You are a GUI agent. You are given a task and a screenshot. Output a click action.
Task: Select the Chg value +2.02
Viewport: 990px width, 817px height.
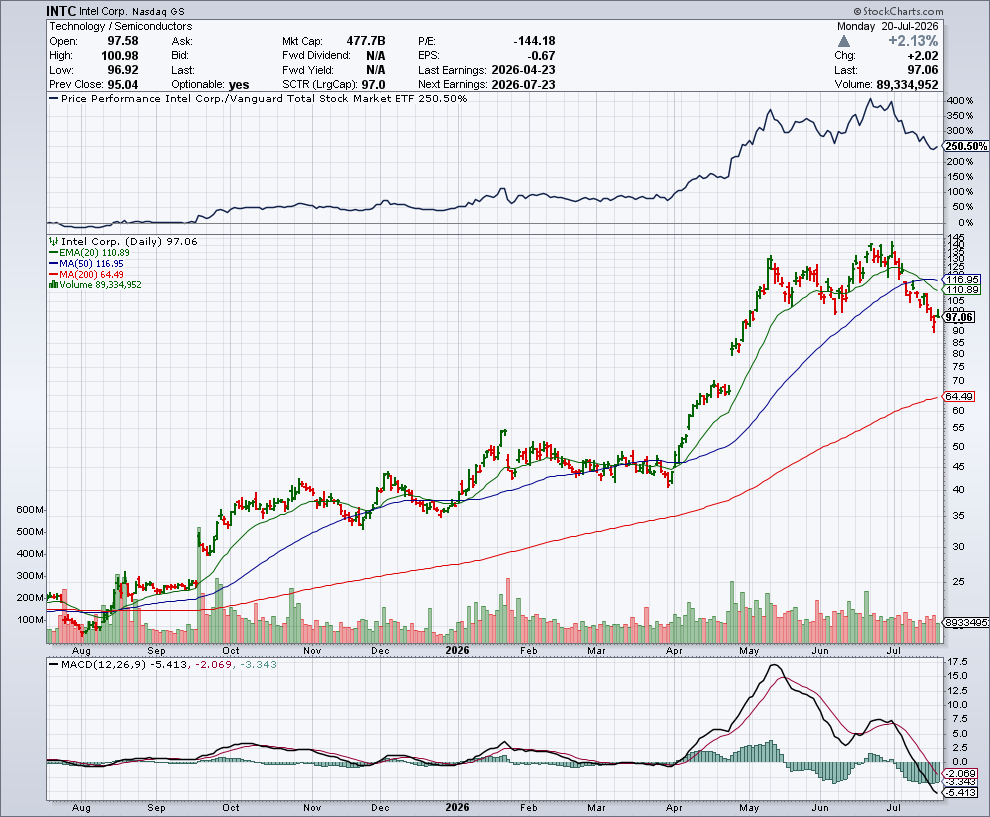point(922,56)
